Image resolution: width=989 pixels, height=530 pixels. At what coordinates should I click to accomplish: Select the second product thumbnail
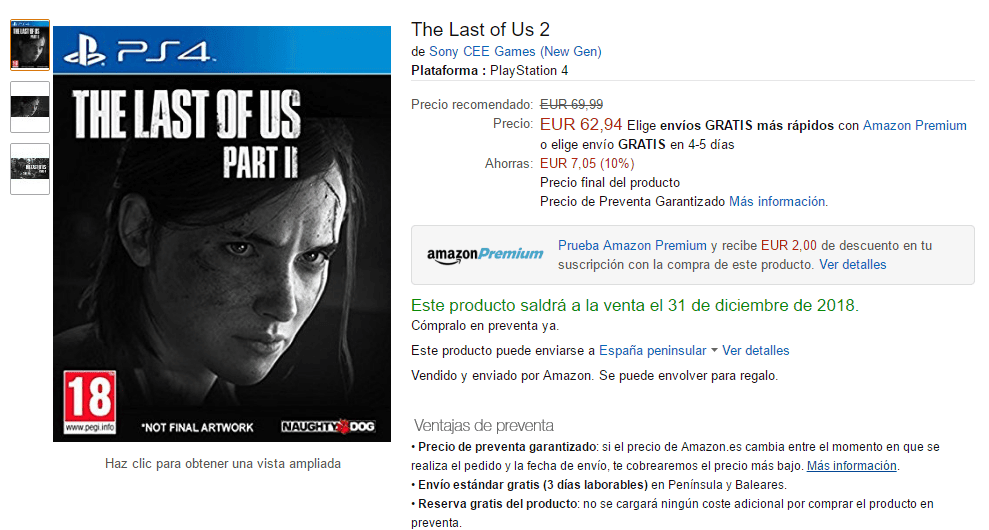pos(30,107)
